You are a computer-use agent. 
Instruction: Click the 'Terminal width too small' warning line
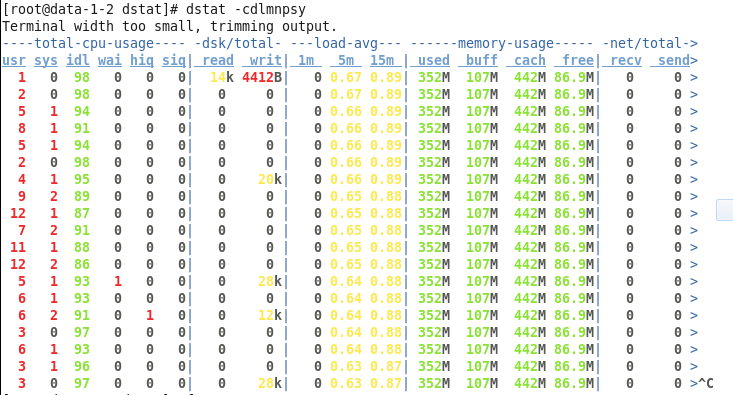coord(170,26)
